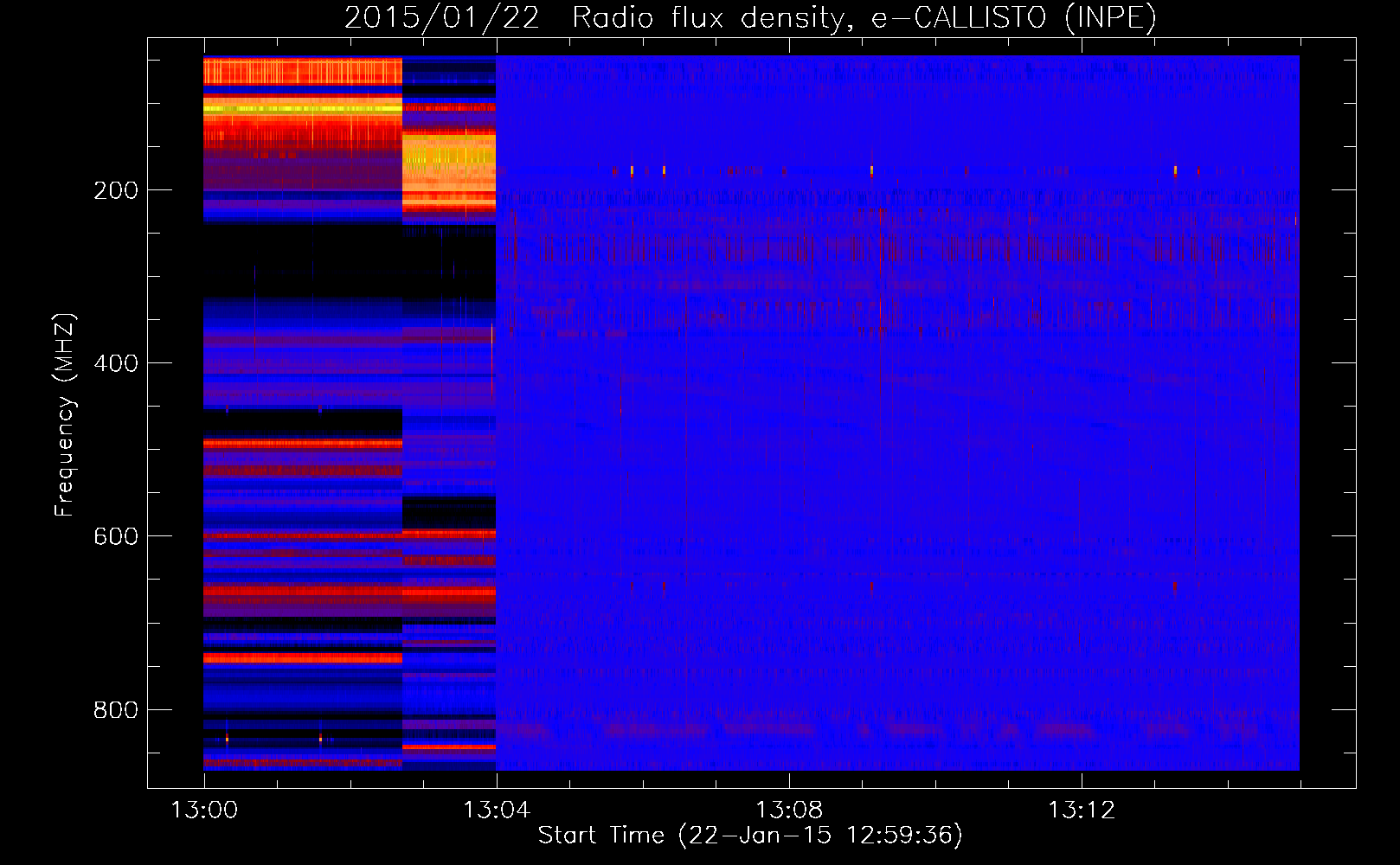Select the 600 frequency tick label
The height and width of the screenshot is (865, 1400).
116,536
